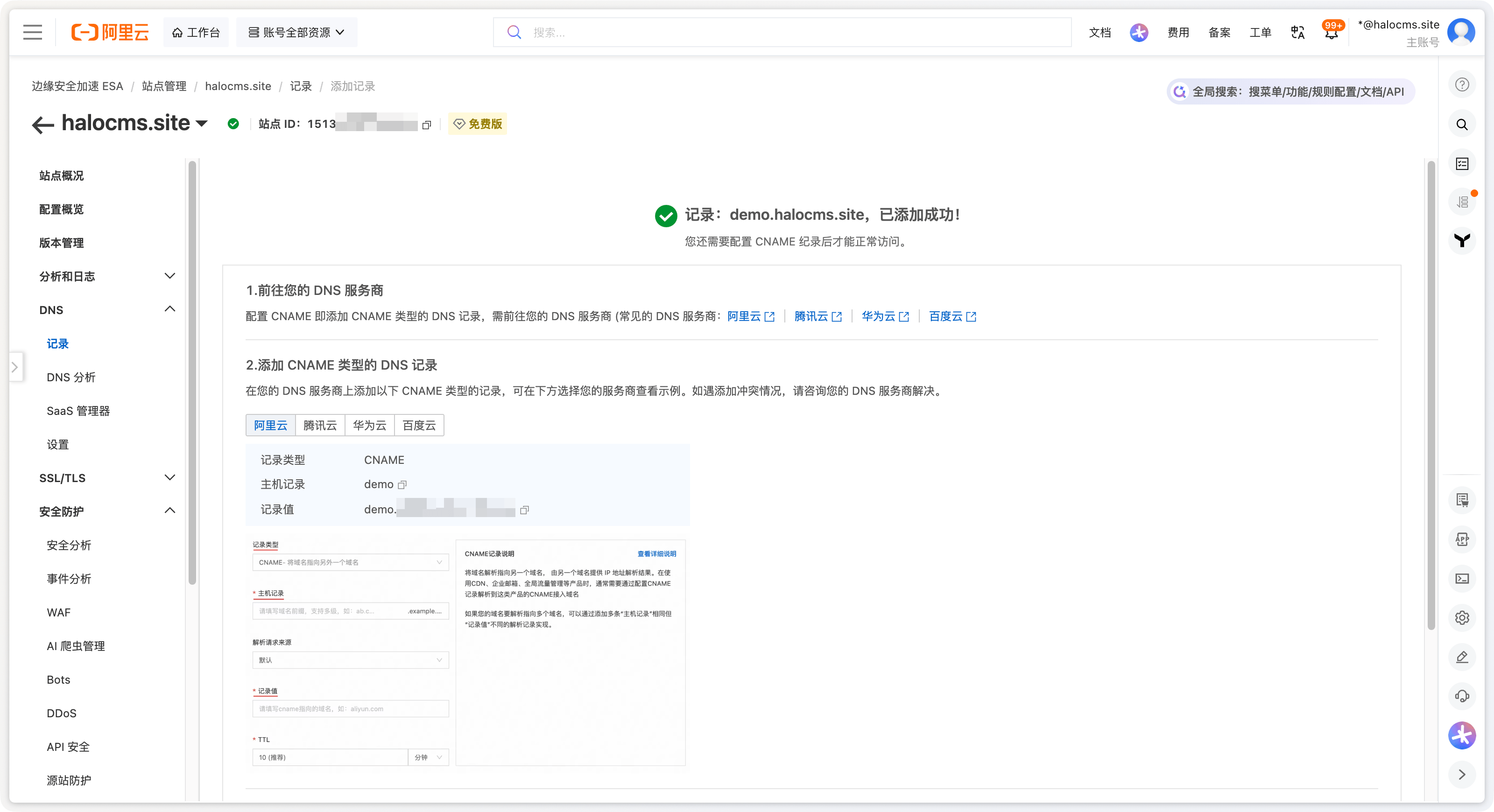Collapse the 安全防护 menu section
1494x812 pixels.
tap(169, 511)
